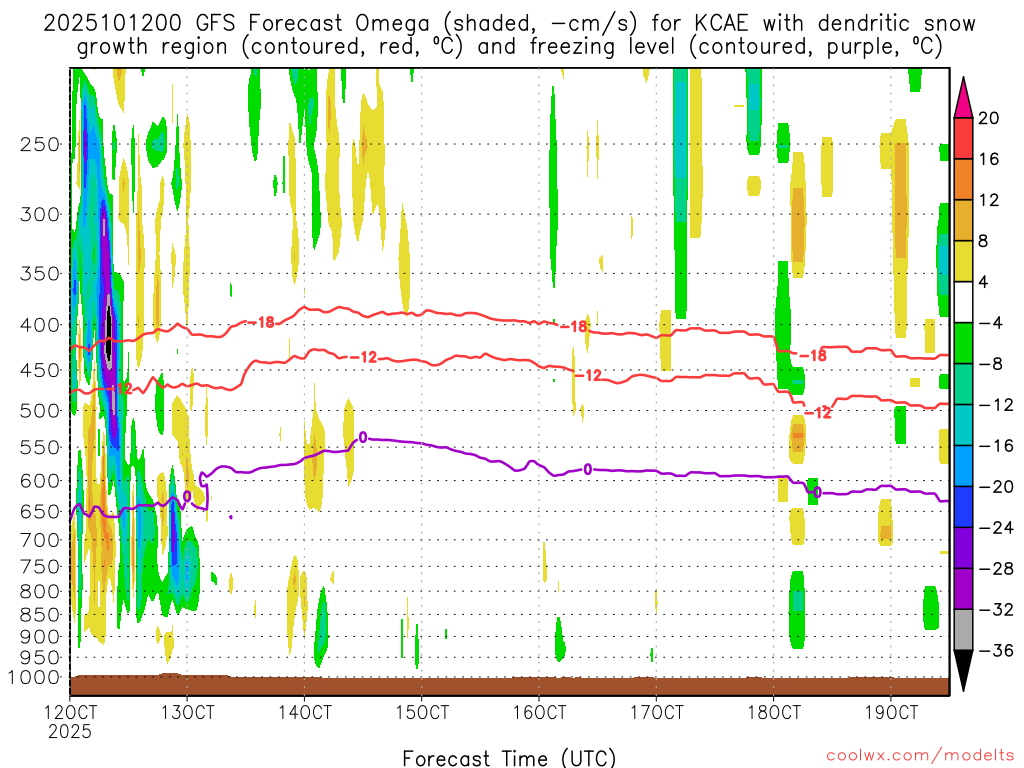Click the 450 pressure level label

40,370
